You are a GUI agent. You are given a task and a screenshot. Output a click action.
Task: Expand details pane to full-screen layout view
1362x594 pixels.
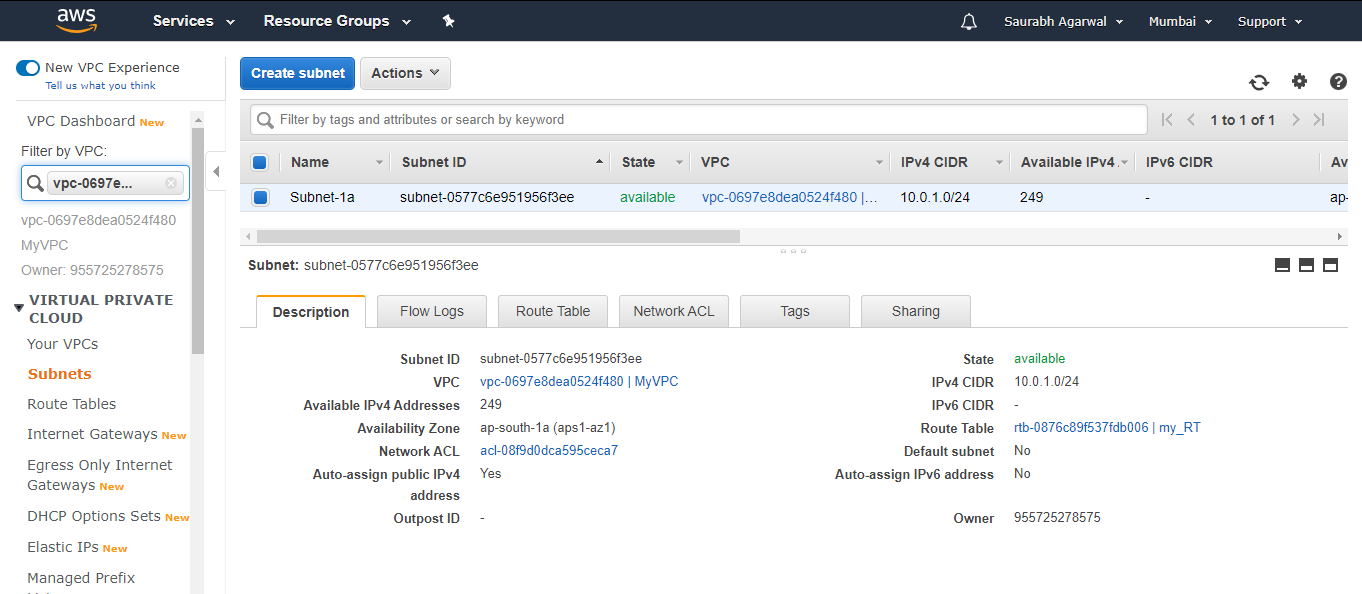pyautogui.click(x=1330, y=265)
